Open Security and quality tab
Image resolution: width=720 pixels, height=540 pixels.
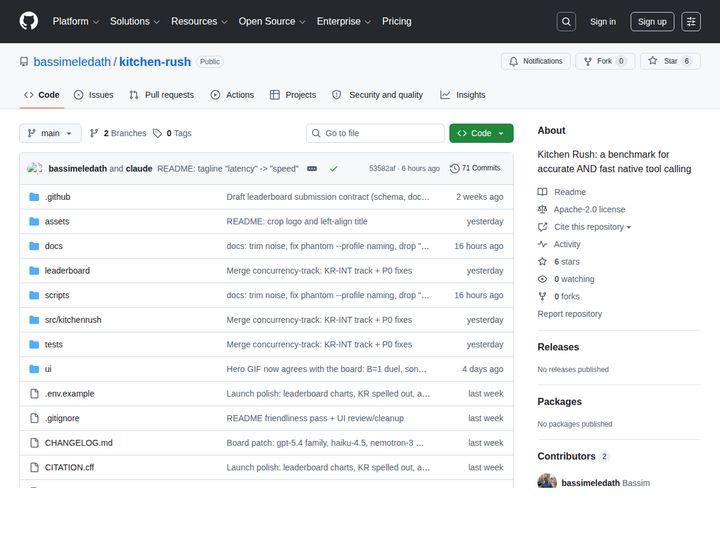[377, 95]
